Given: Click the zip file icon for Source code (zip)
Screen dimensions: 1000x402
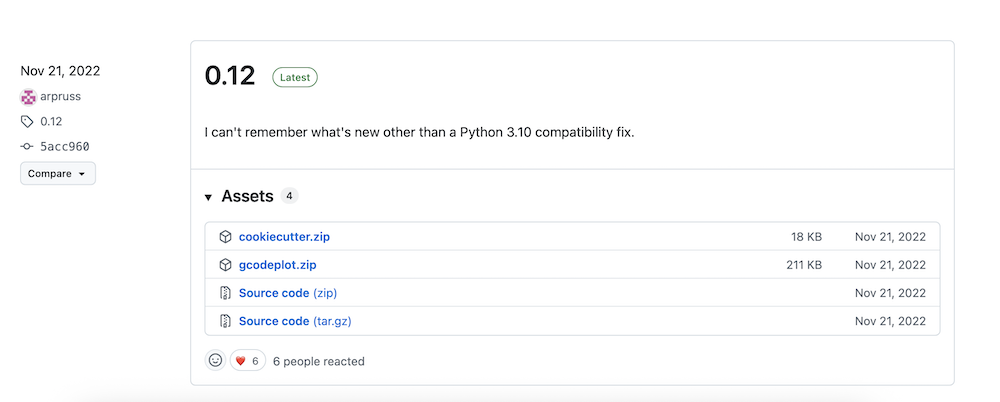Looking at the screenshot, I should click(225, 293).
